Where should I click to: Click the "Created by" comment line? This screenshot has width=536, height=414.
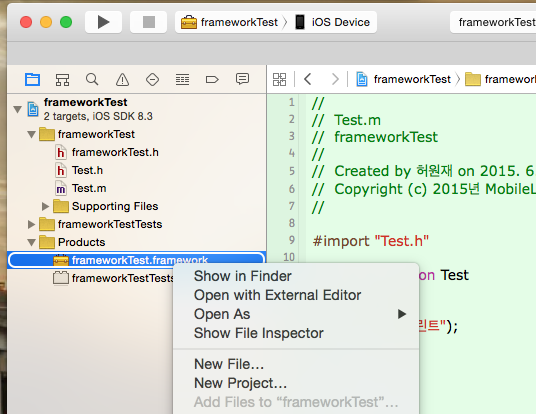[423, 171]
